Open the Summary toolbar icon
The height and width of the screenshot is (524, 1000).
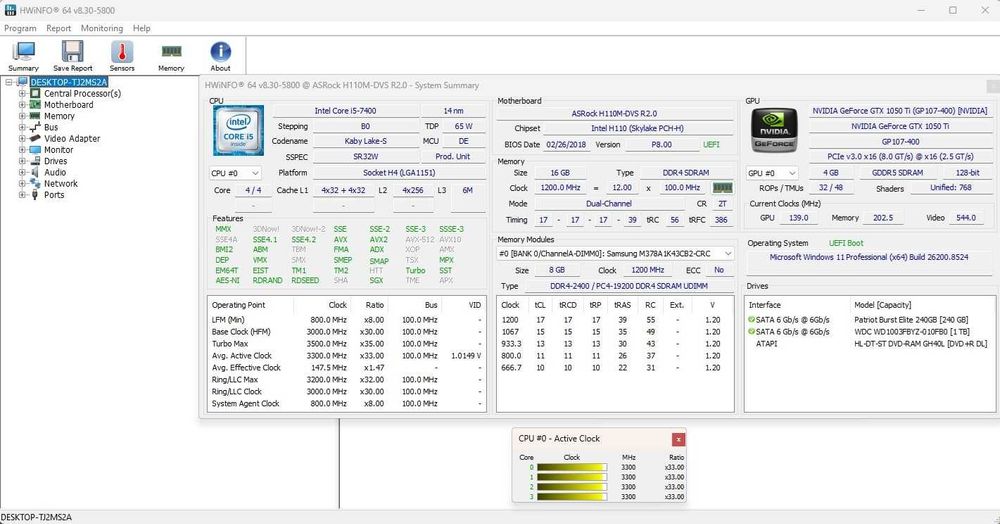24,52
